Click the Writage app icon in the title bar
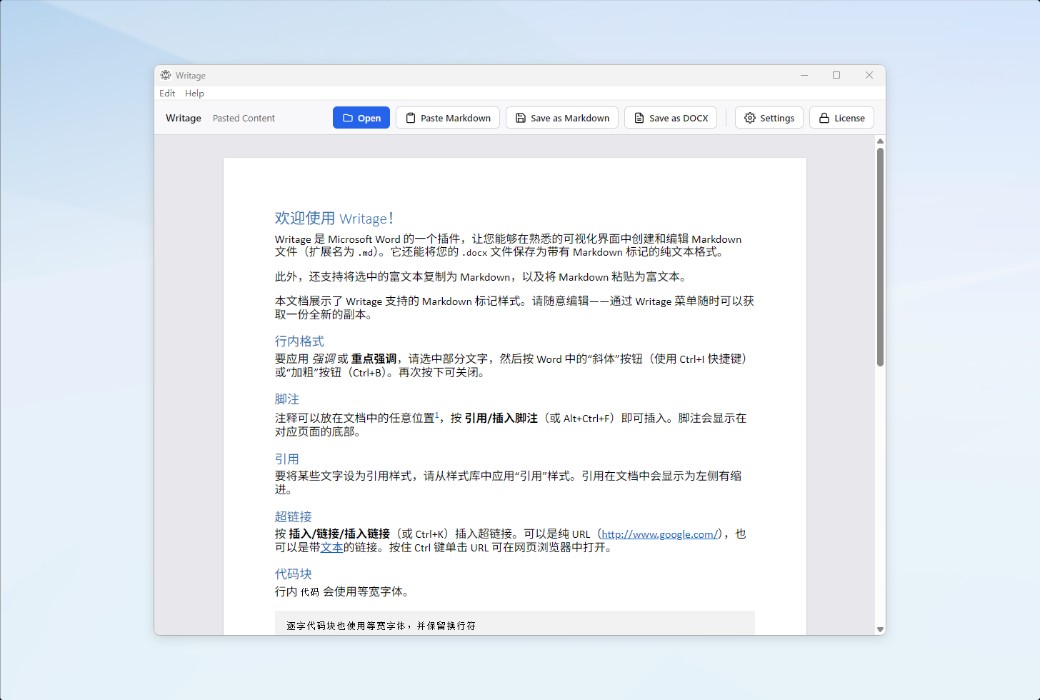The image size is (1040, 700). click(x=166, y=75)
